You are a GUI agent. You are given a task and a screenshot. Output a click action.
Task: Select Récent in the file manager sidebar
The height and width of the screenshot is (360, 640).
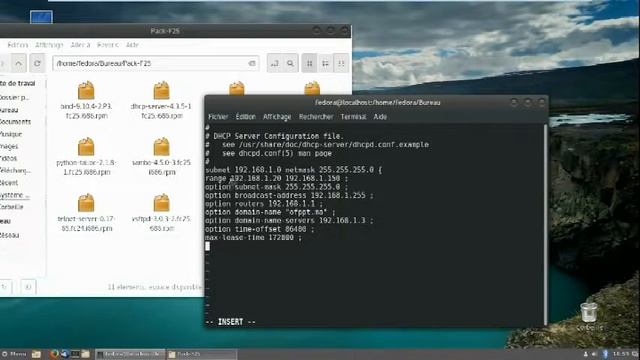click(9, 182)
